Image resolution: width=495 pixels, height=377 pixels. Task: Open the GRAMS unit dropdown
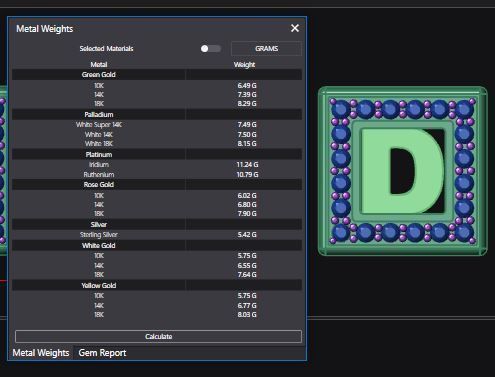(x=266, y=49)
